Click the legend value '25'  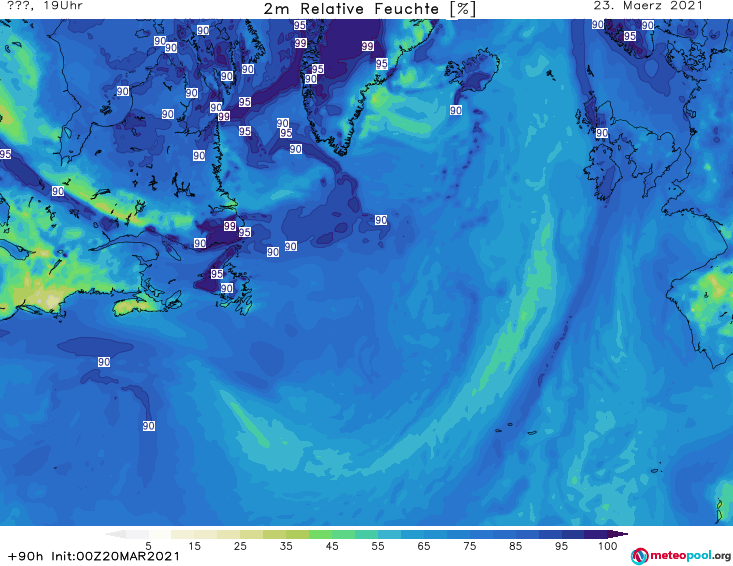[240, 546]
